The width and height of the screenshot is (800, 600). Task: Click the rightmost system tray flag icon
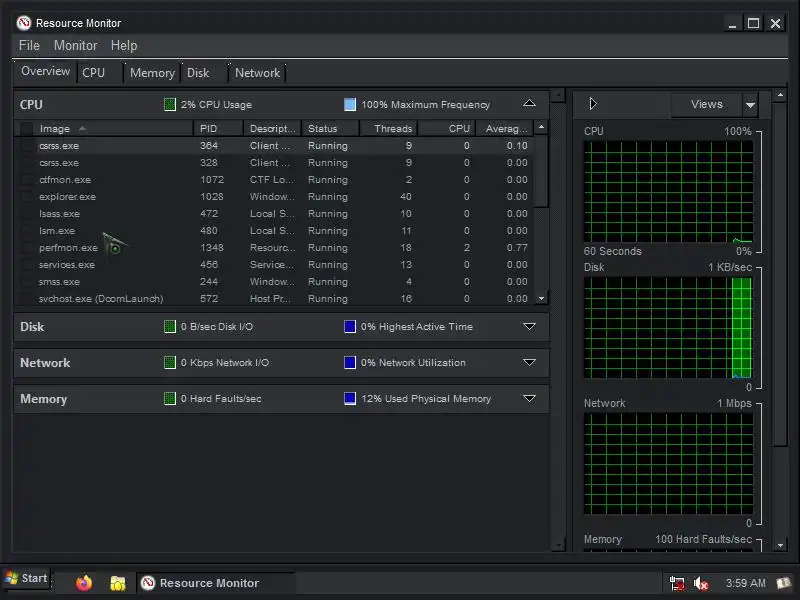(783, 583)
